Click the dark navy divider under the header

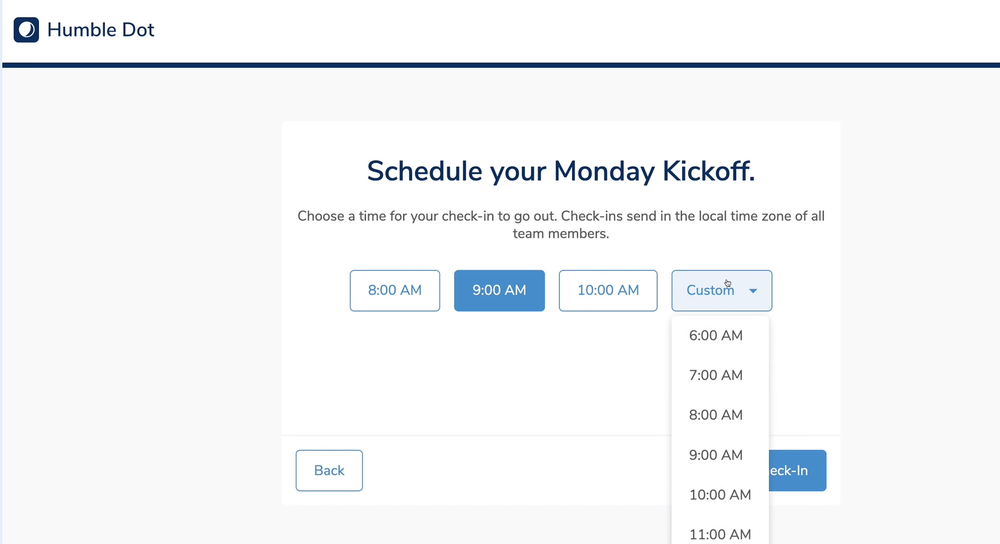click(500, 65)
